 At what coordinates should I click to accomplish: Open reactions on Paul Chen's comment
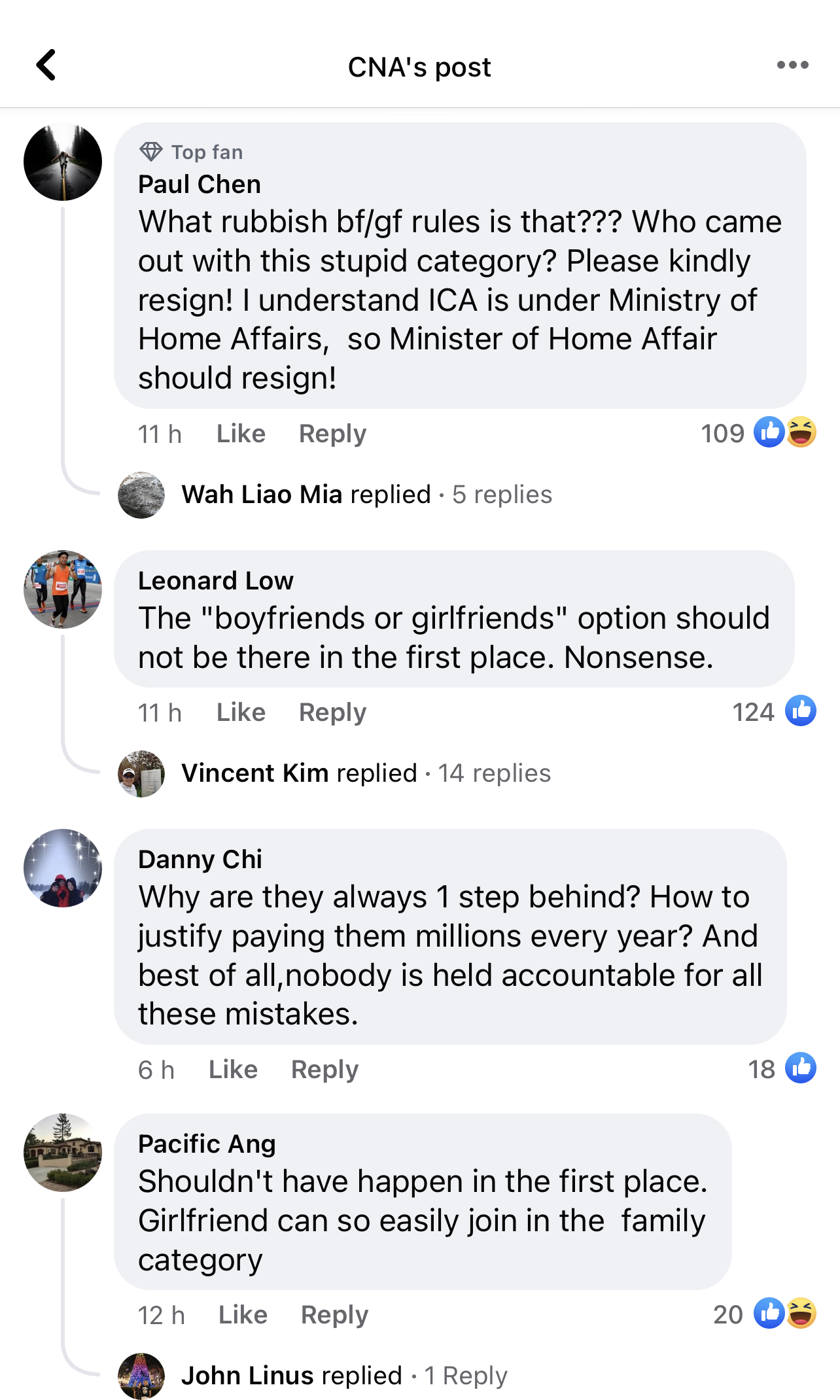[784, 432]
